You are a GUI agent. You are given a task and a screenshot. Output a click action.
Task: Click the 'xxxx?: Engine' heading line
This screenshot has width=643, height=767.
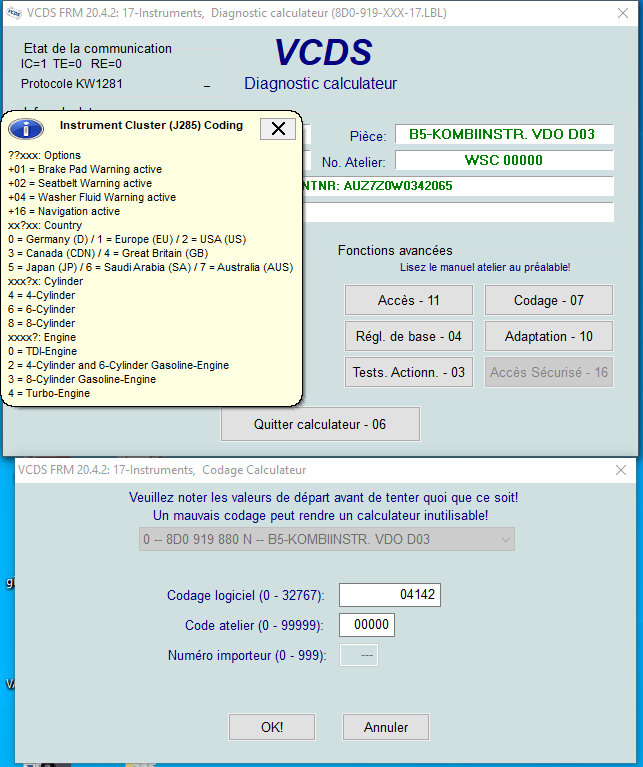[x=42, y=337]
